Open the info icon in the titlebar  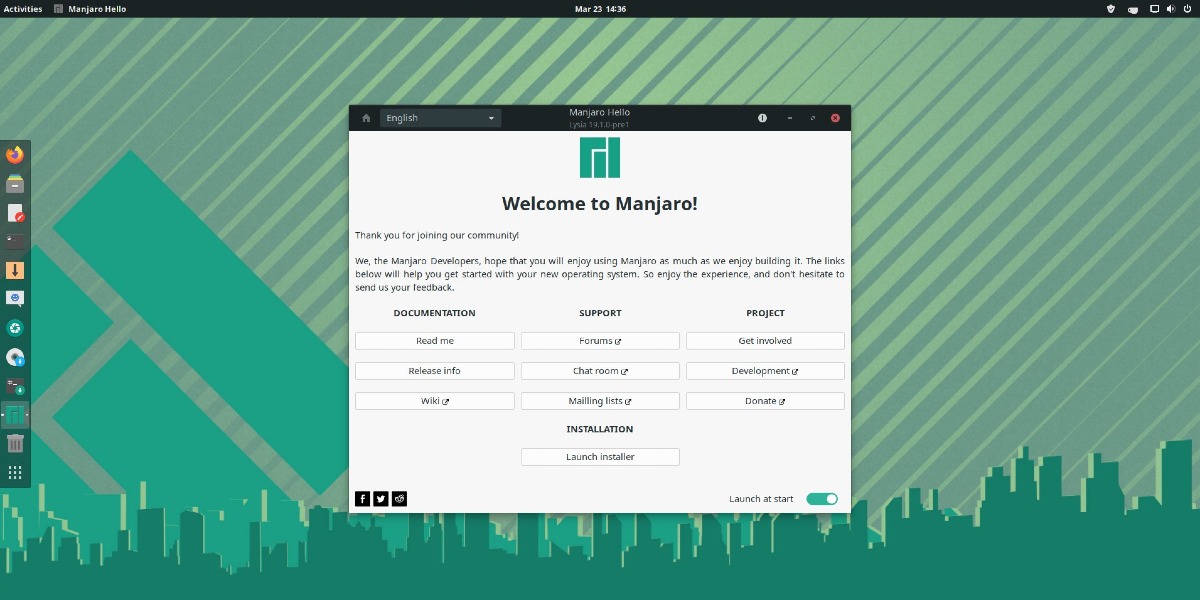(762, 117)
